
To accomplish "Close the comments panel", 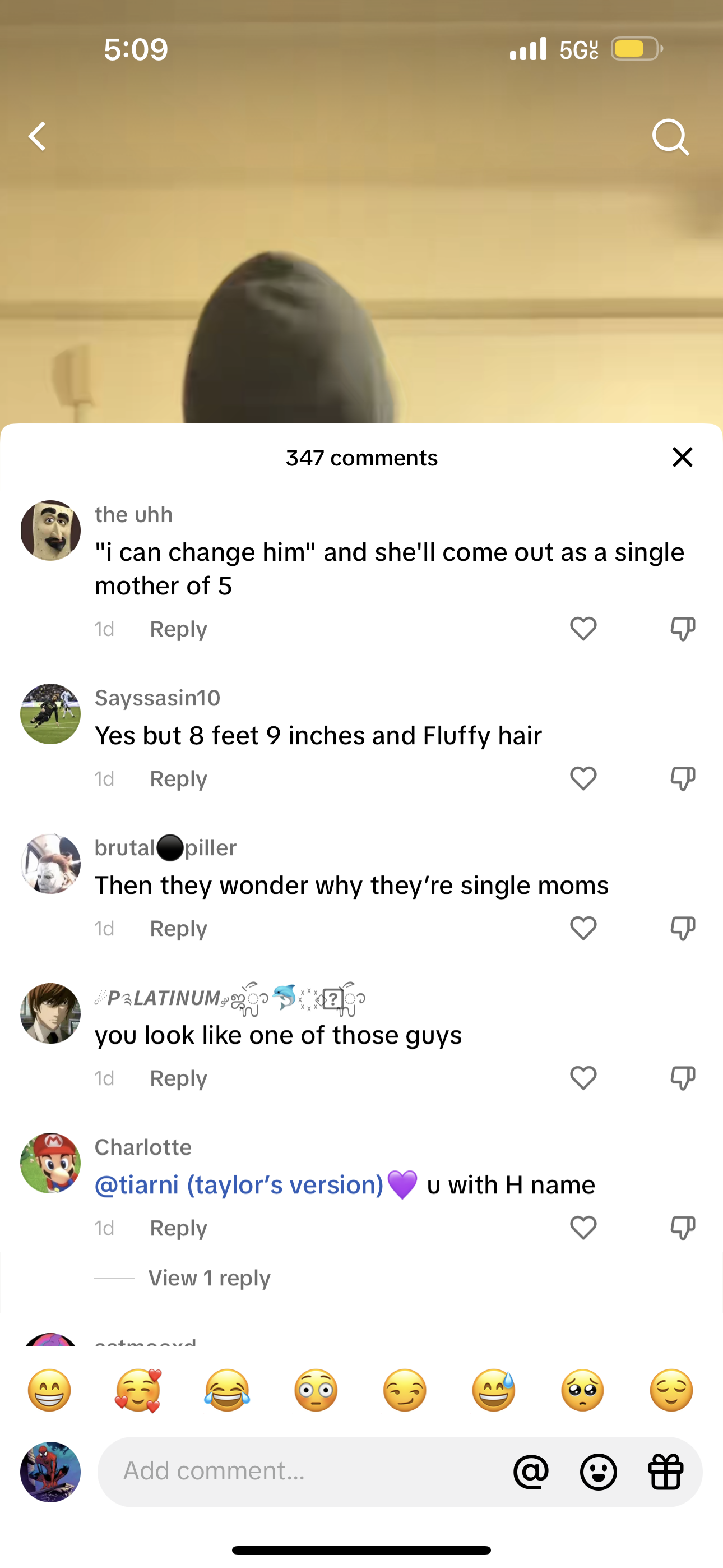I will [682, 457].
